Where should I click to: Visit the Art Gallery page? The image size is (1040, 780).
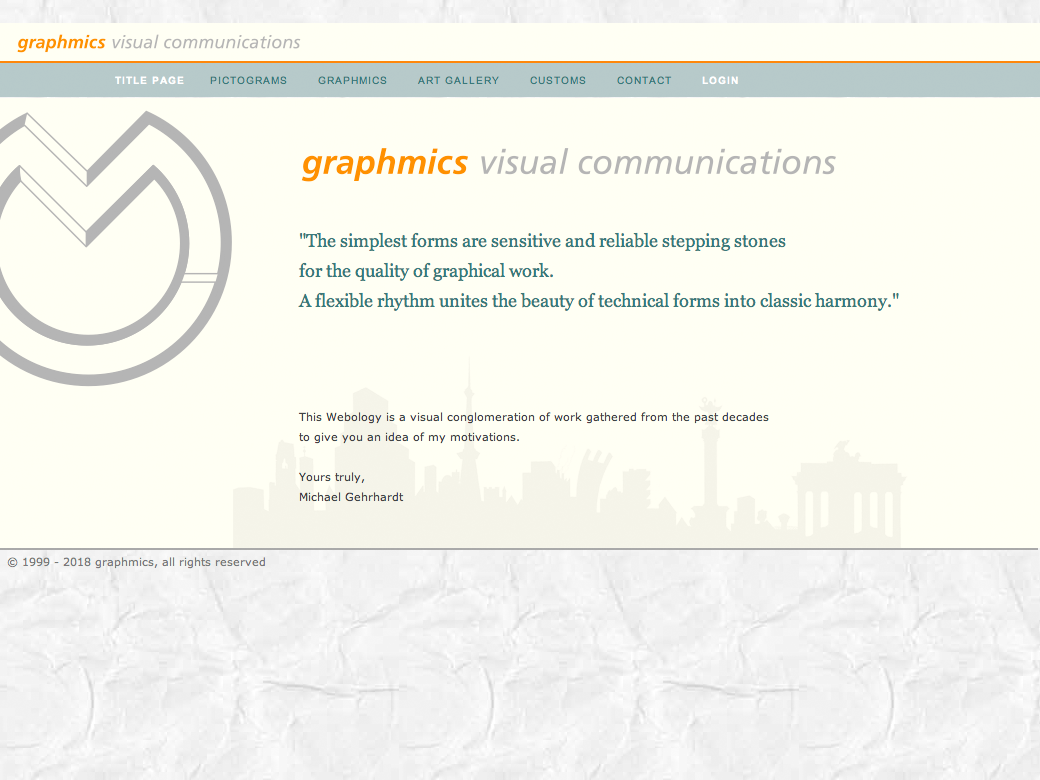[458, 80]
